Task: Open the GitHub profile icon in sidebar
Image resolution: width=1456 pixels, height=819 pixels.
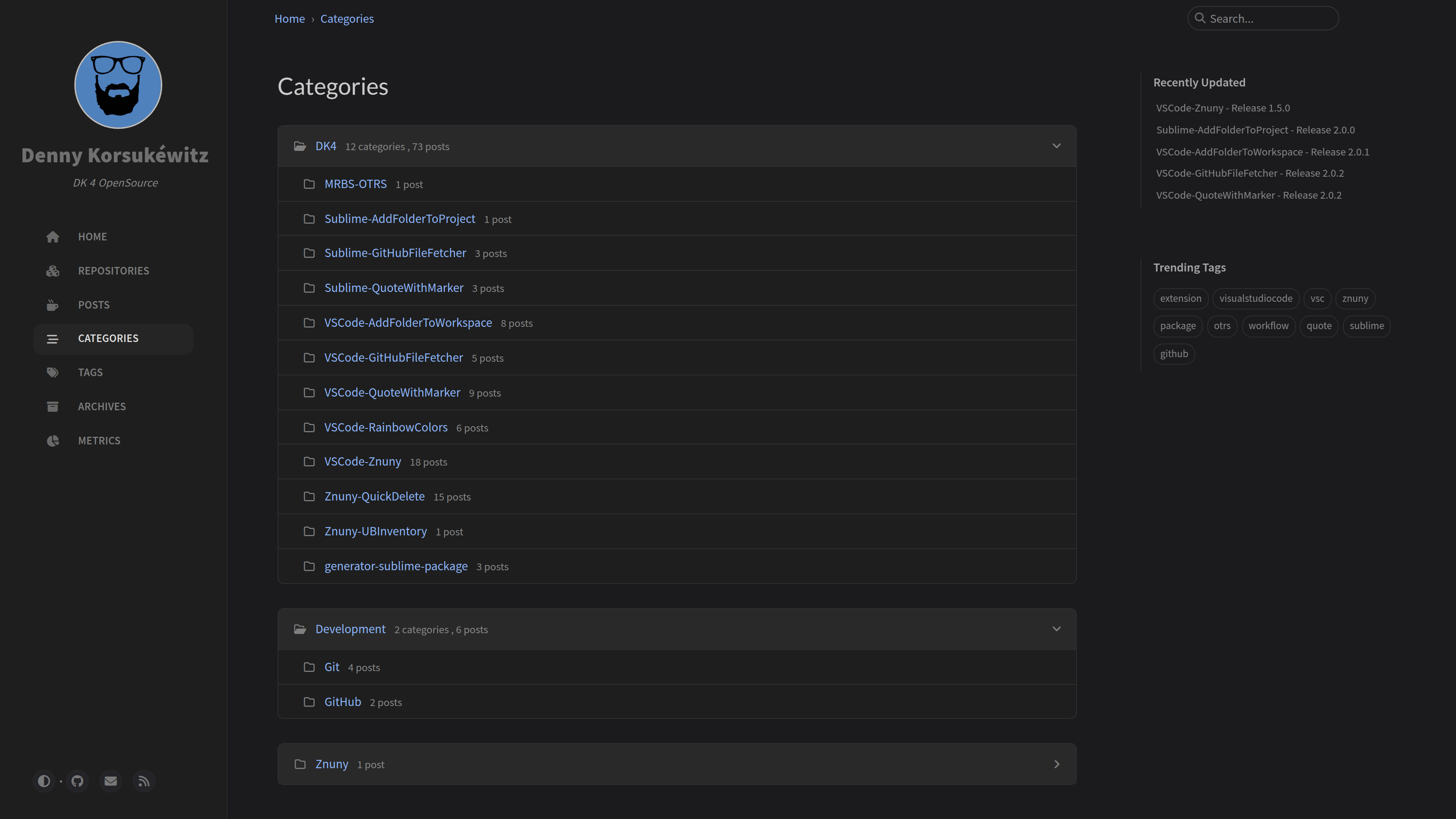Action: click(77, 781)
